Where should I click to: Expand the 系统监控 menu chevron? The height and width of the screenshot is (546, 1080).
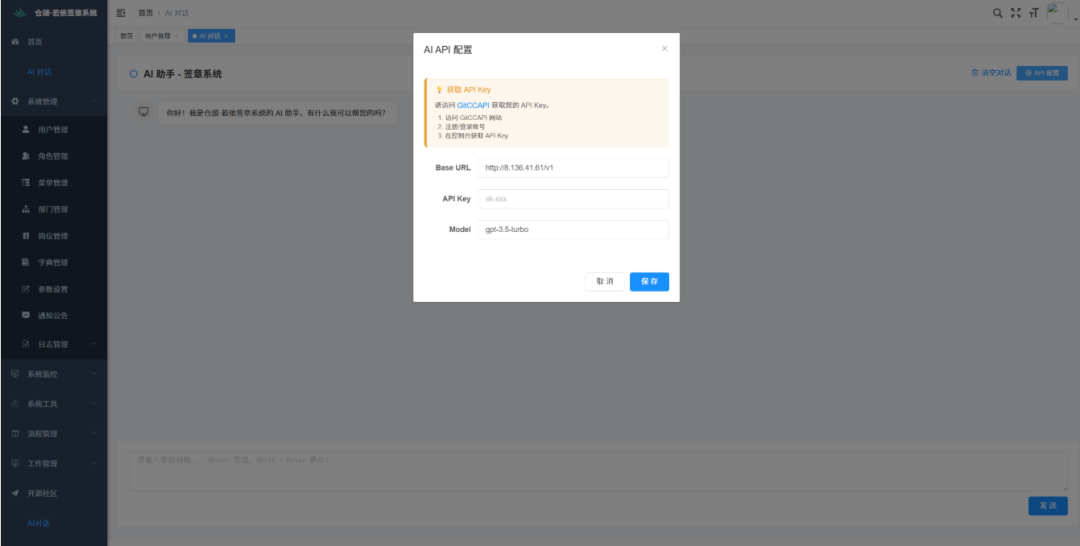tap(94, 374)
